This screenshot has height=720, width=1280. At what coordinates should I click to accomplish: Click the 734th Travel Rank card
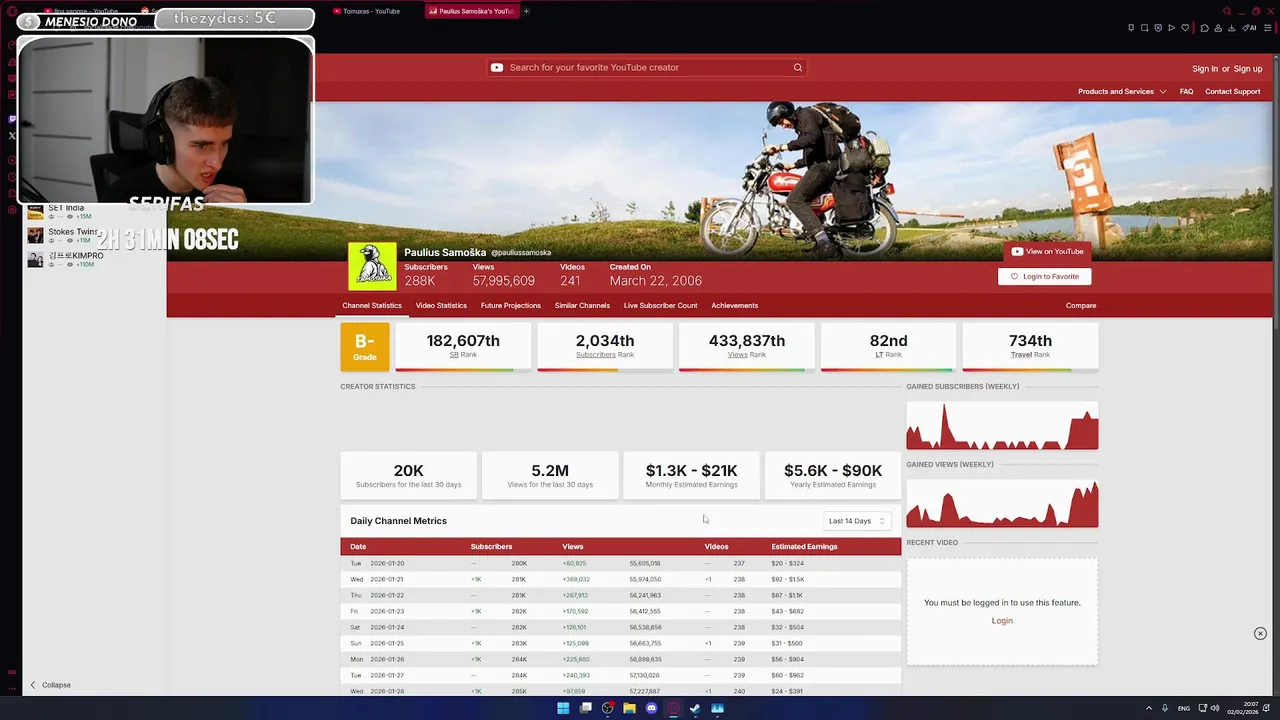1030,347
